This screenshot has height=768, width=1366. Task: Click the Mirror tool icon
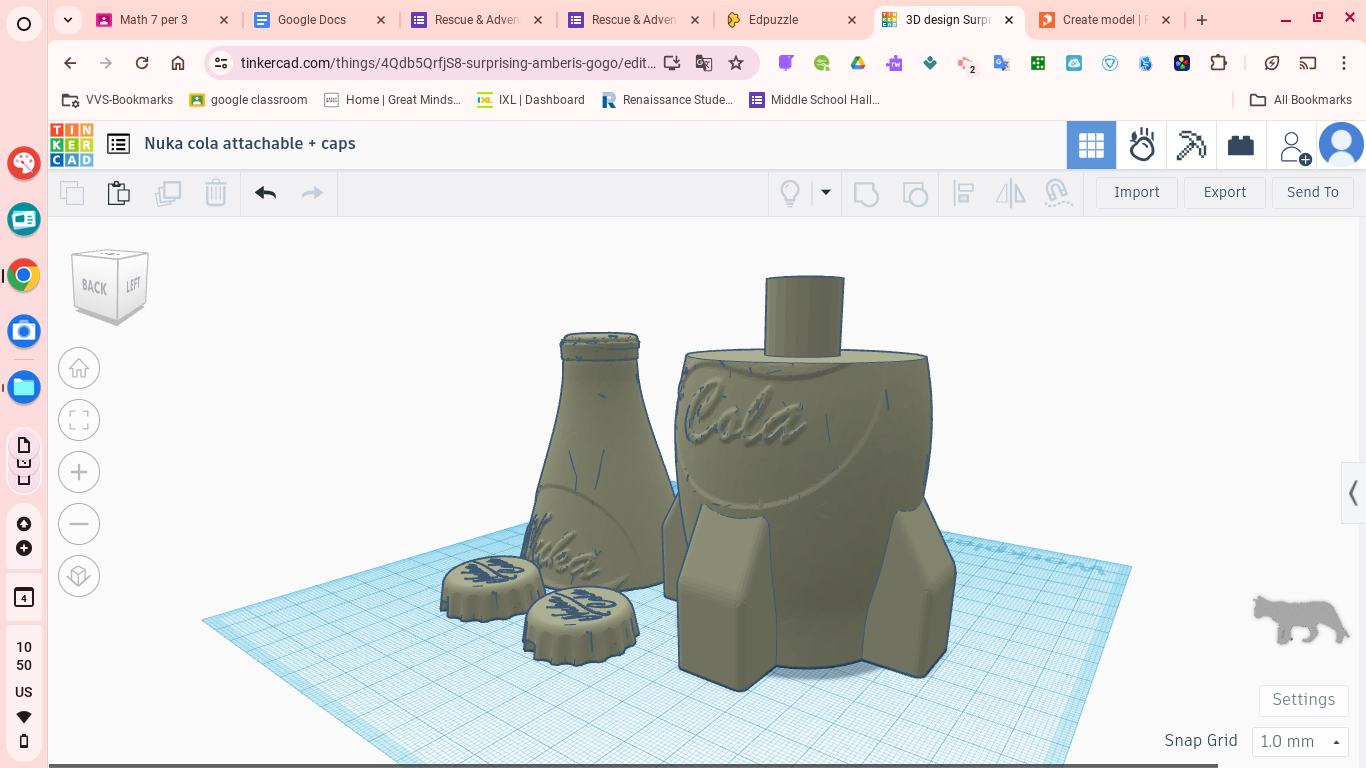coord(1011,193)
